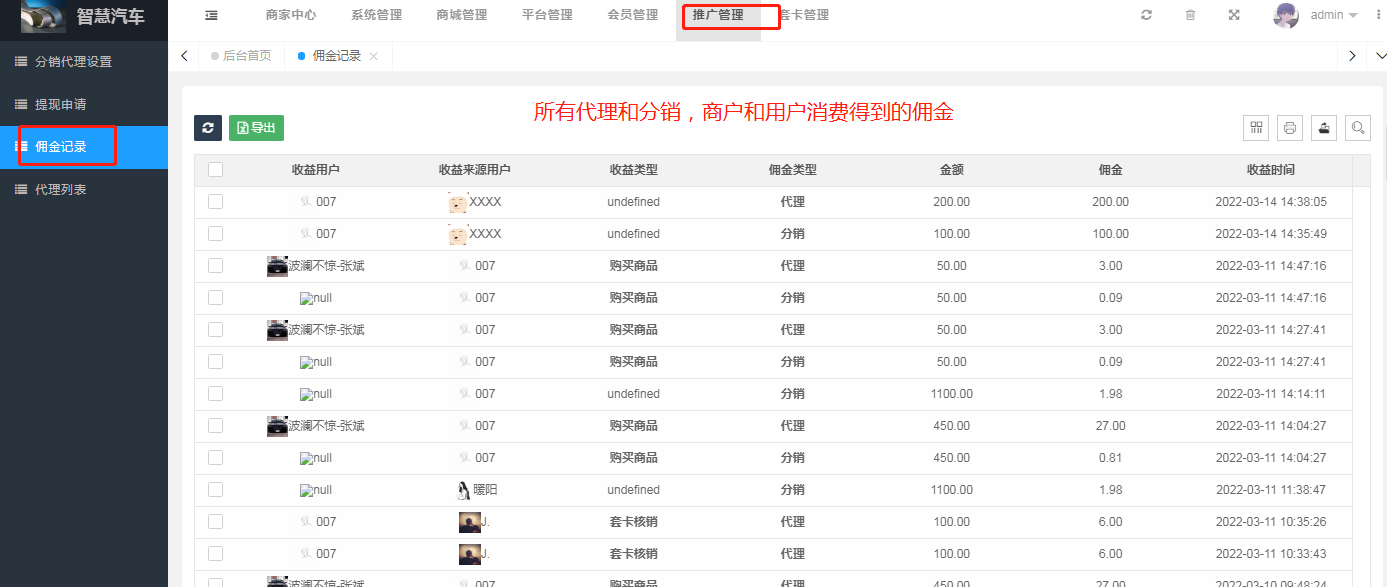The width and height of the screenshot is (1387, 587).
Task: Click the 收益用户 column header
Action: click(x=316, y=170)
